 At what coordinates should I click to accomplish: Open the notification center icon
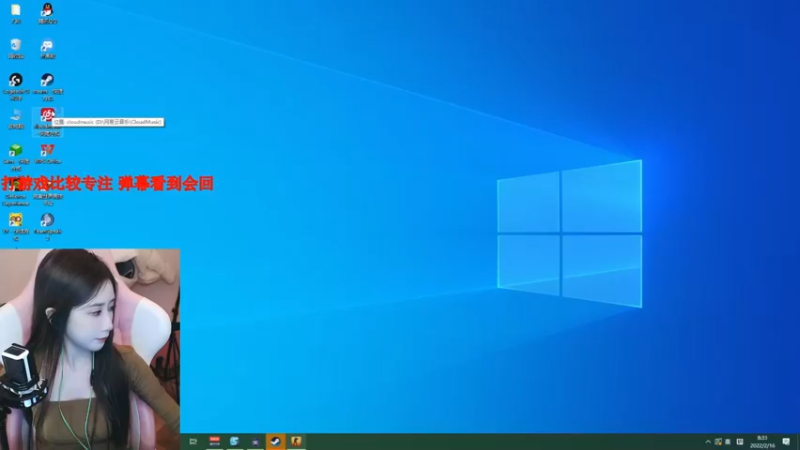click(786, 442)
